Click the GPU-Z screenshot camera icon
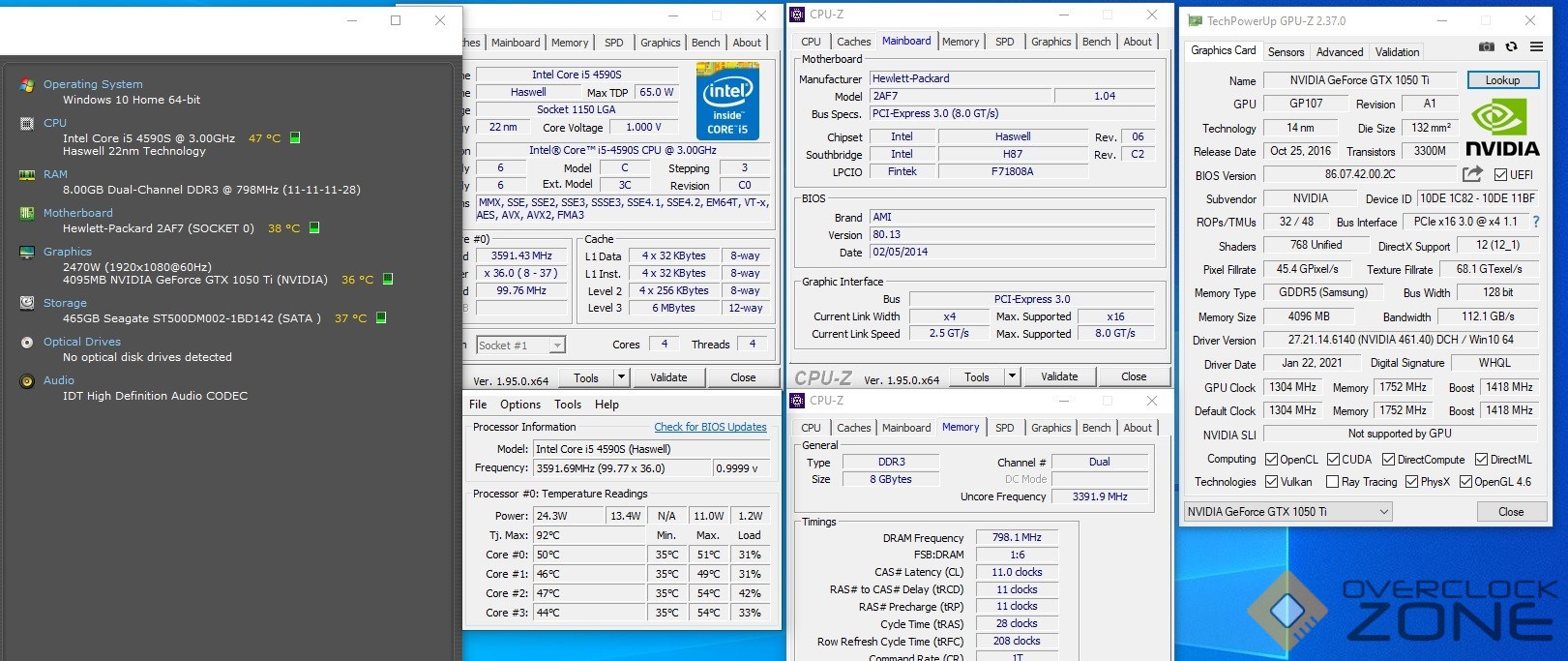The width and height of the screenshot is (1568, 661). (x=1487, y=46)
